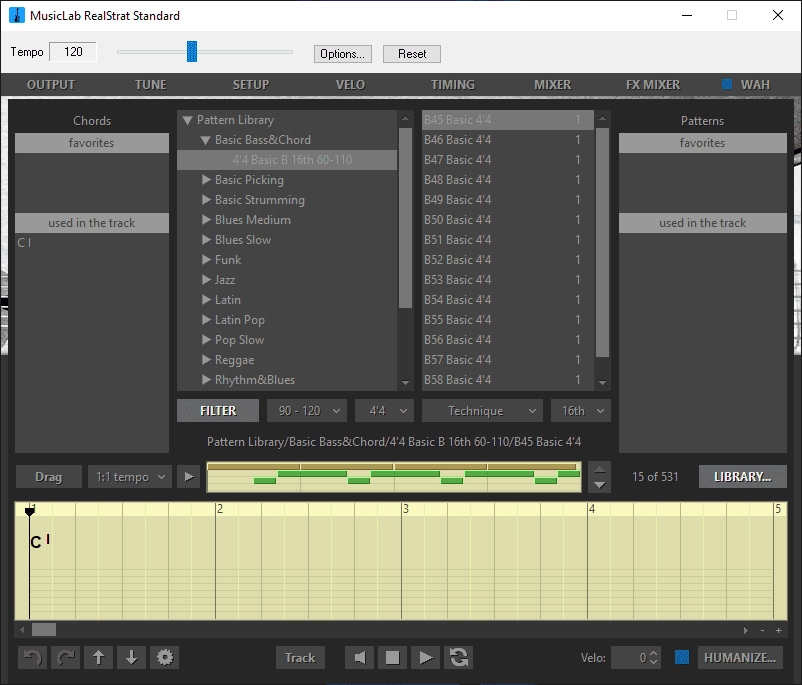The image size is (802, 685).
Task: Stop playback with the square button
Action: [392, 657]
